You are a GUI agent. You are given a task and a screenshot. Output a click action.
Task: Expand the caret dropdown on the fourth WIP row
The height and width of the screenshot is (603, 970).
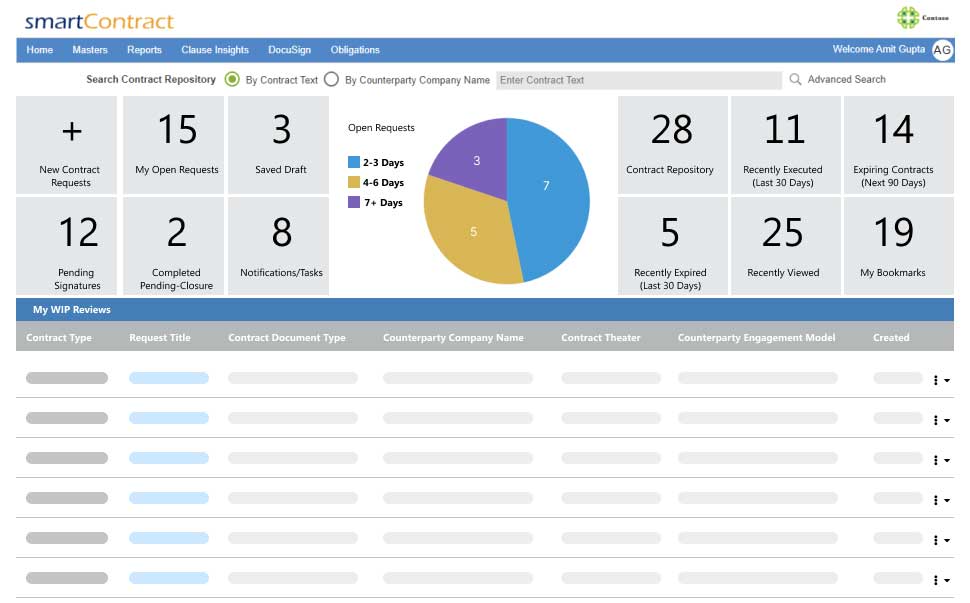point(944,500)
